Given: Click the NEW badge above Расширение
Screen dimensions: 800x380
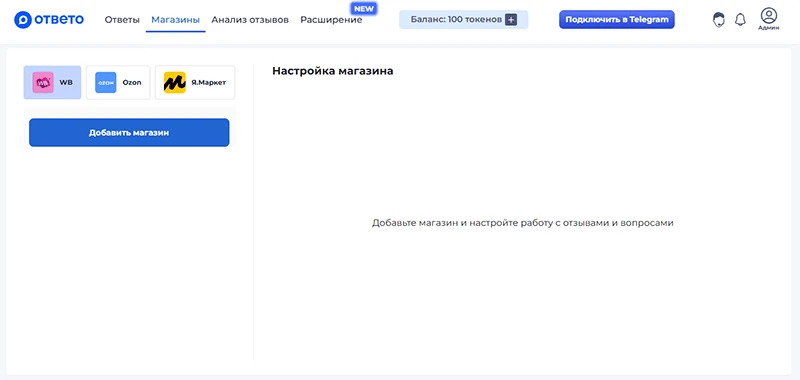Looking at the screenshot, I should (x=364, y=9).
